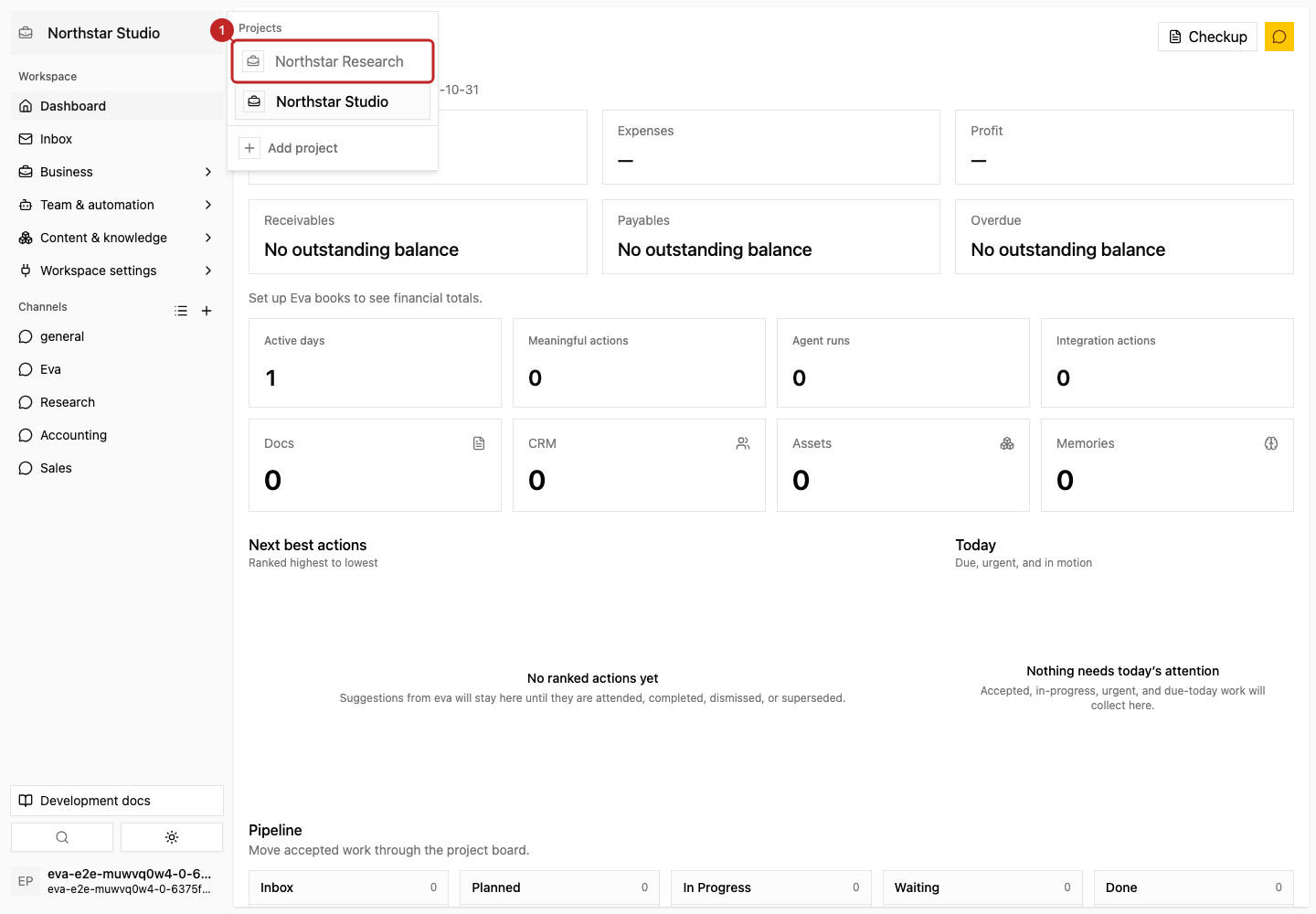Click the channel list view icon
The image size is (1316, 914).
click(x=181, y=311)
